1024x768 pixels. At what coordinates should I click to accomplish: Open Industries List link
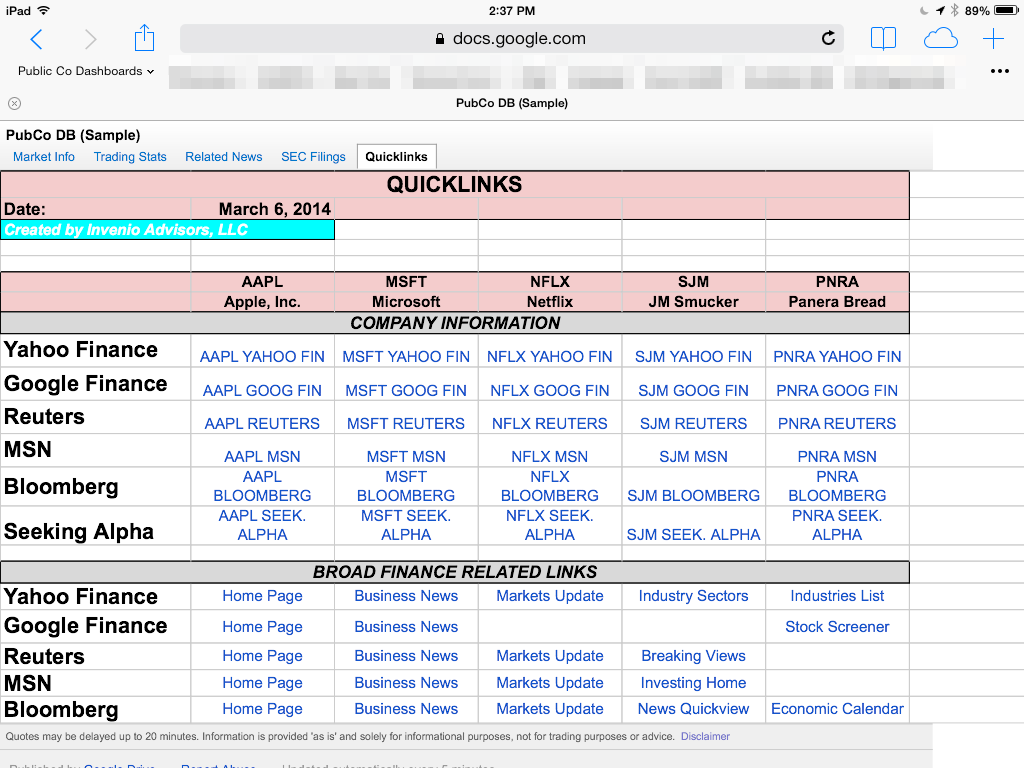[837, 596]
